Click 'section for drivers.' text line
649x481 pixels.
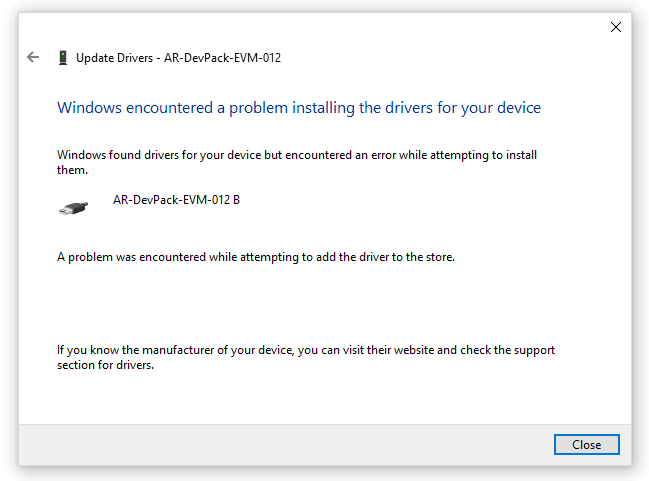(106, 365)
